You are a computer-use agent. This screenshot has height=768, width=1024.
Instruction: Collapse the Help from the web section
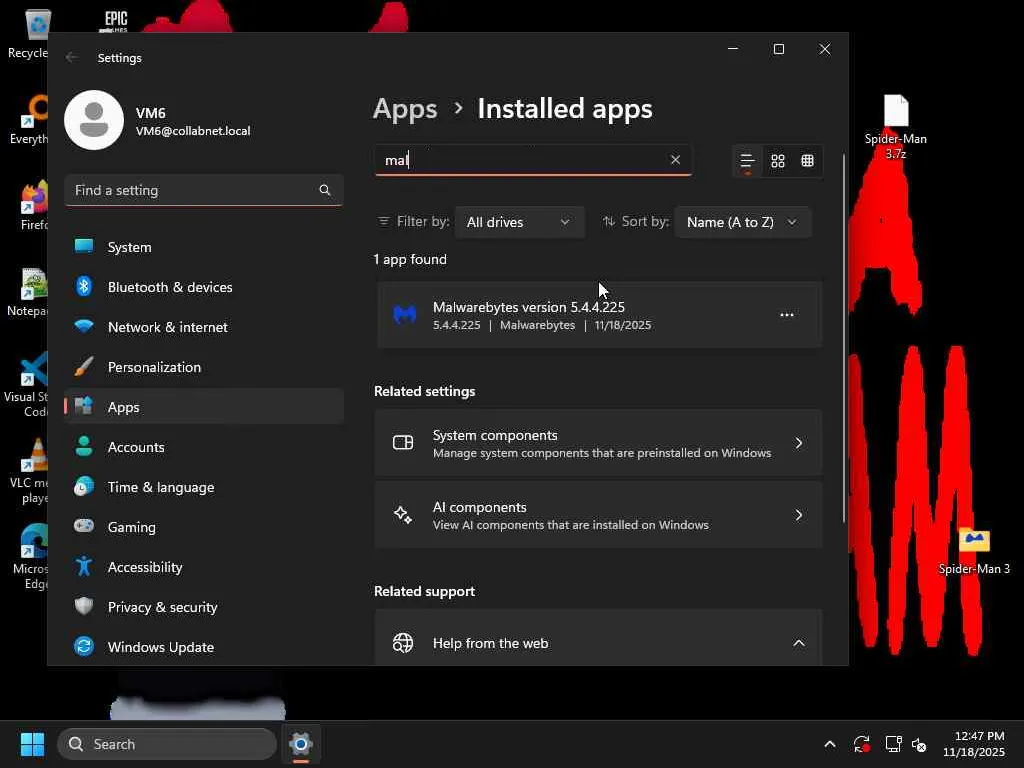798,643
